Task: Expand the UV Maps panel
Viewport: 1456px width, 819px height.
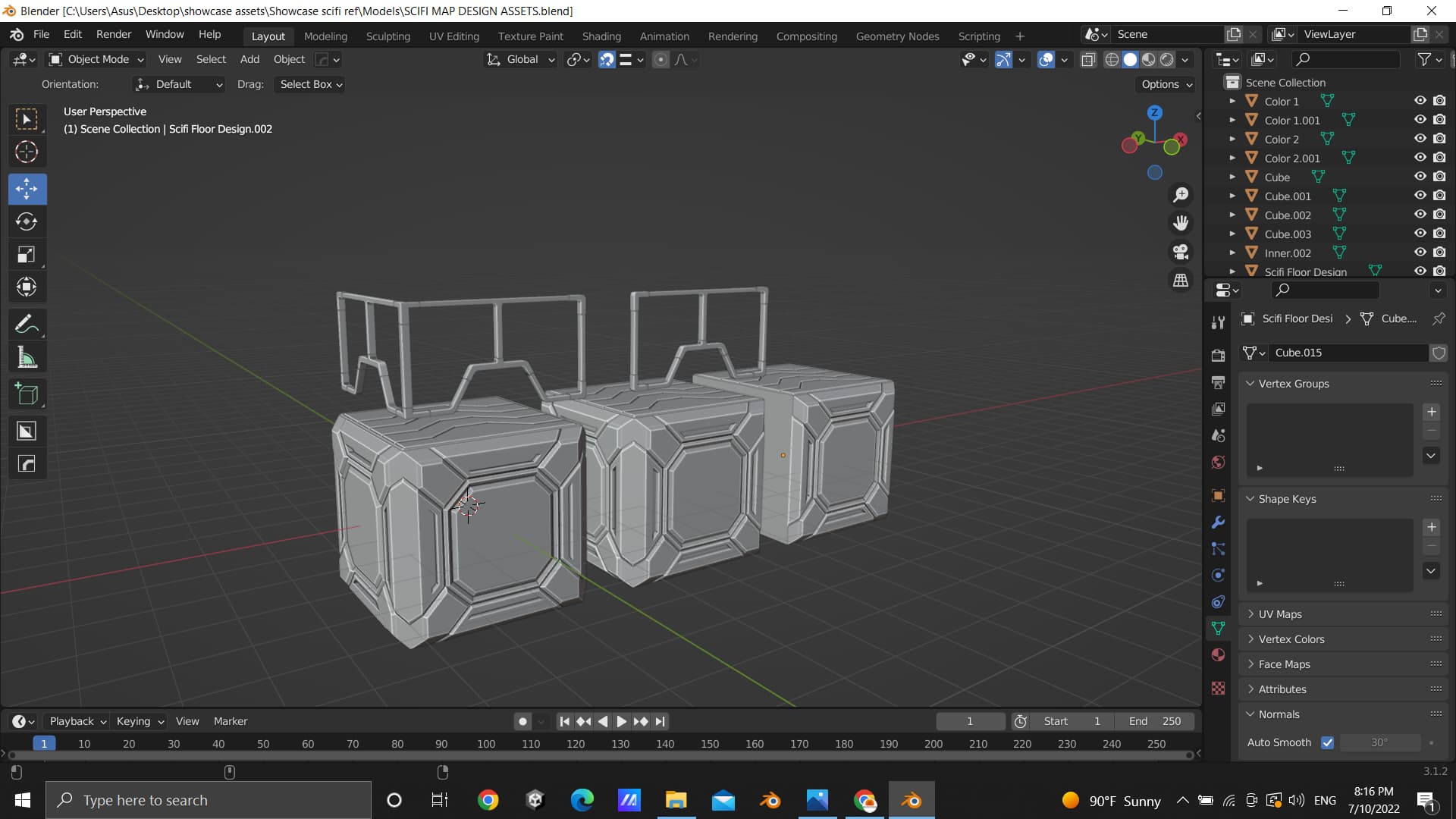Action: pos(1280,613)
